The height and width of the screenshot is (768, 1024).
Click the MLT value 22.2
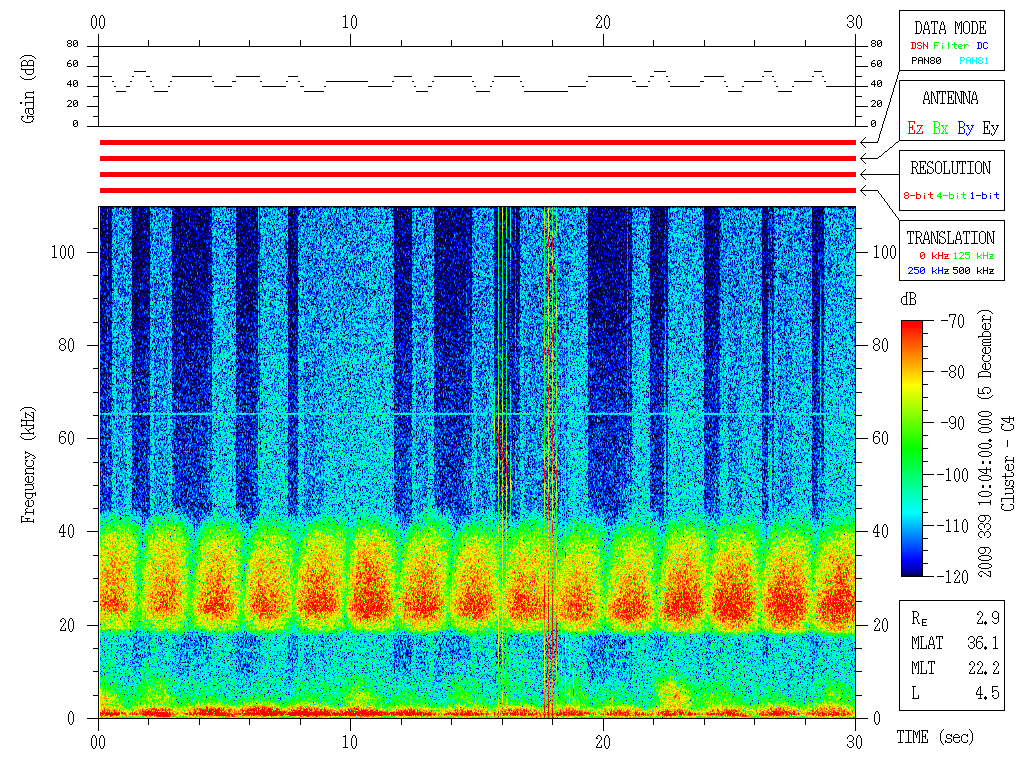[983, 668]
